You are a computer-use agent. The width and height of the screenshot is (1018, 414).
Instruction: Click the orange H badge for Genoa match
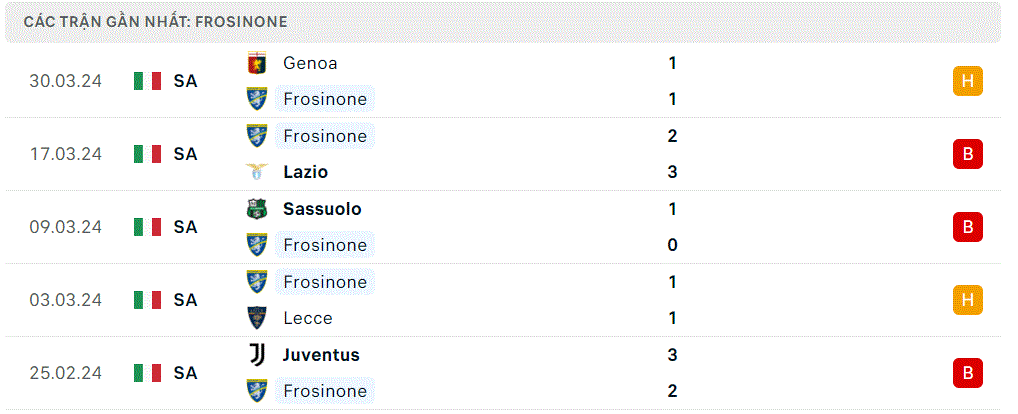click(x=967, y=81)
